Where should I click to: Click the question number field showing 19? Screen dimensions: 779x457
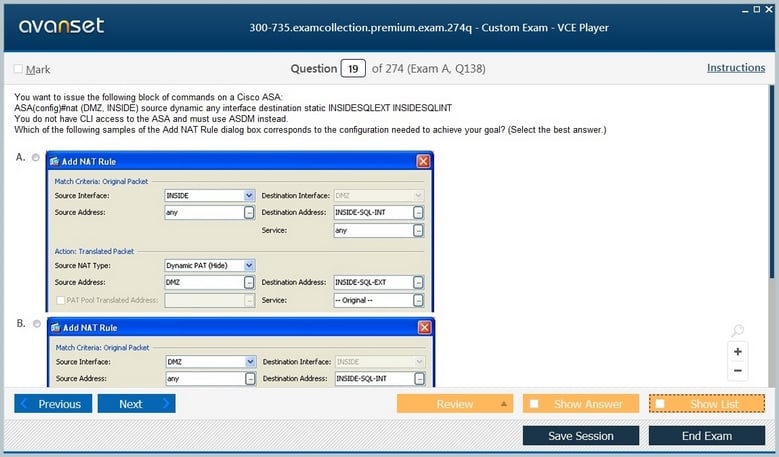coord(353,69)
